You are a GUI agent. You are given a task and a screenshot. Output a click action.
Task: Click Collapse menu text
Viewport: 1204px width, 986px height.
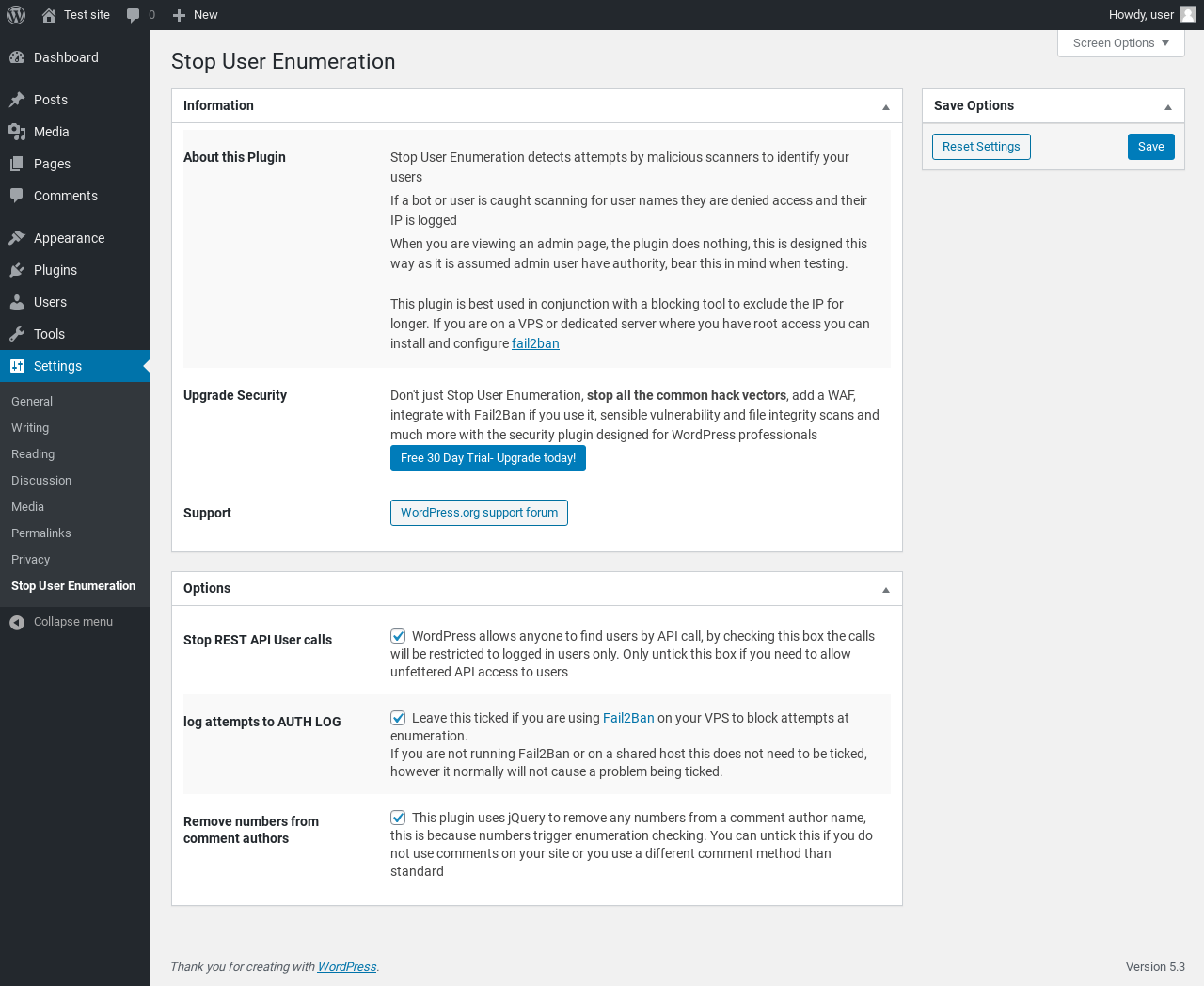[73, 622]
